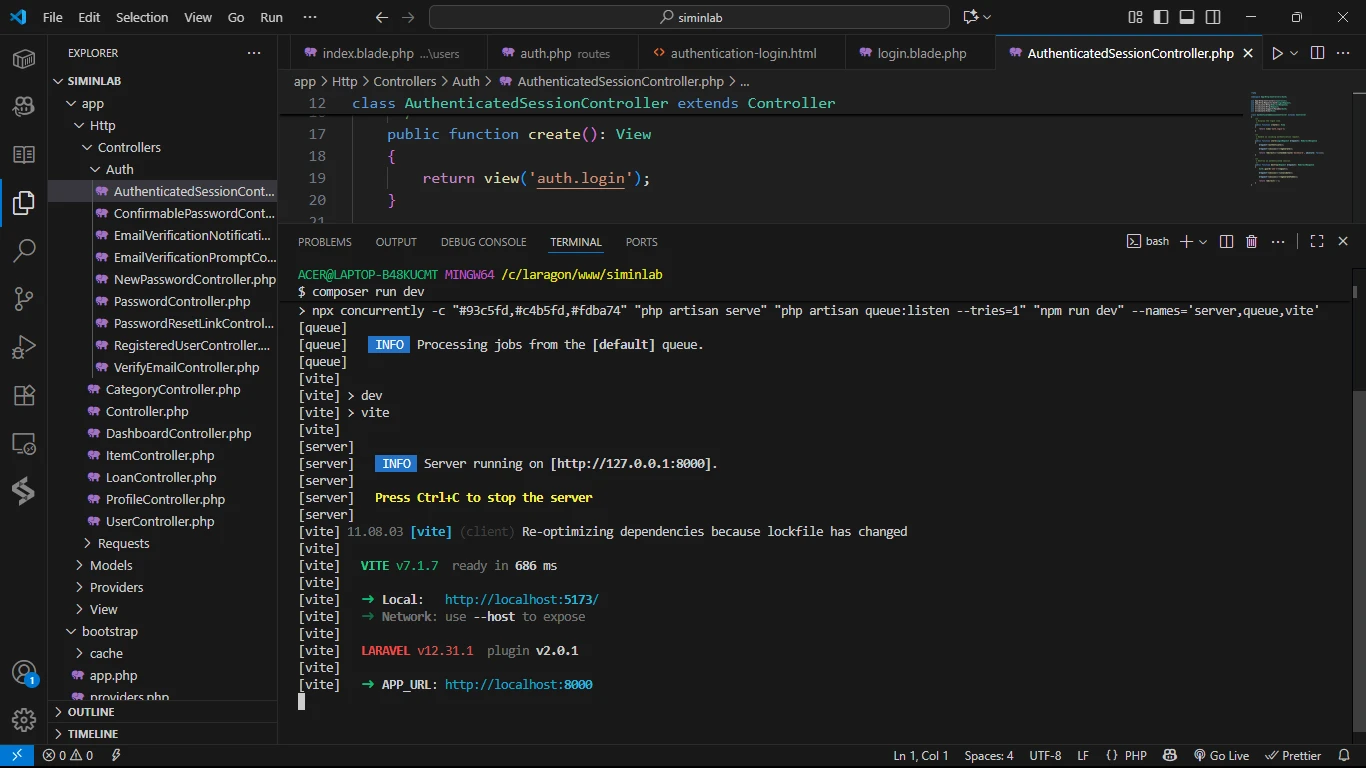Expand the Requests folder
This screenshot has height=768, width=1366.
coord(123,543)
